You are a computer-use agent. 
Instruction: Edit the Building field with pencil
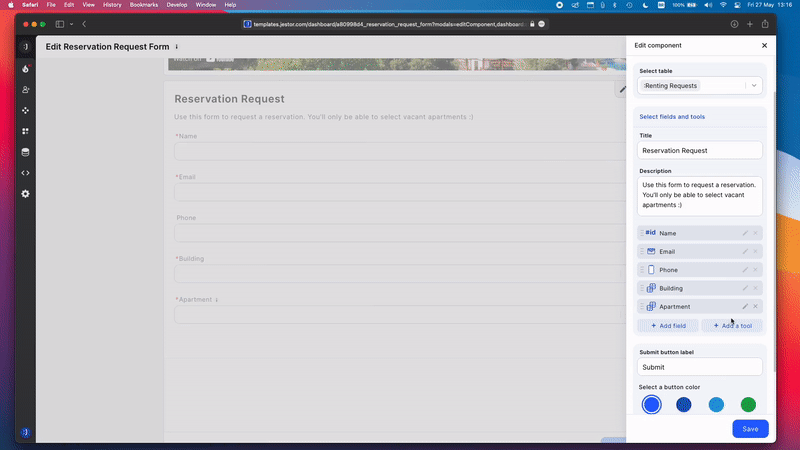tap(745, 288)
